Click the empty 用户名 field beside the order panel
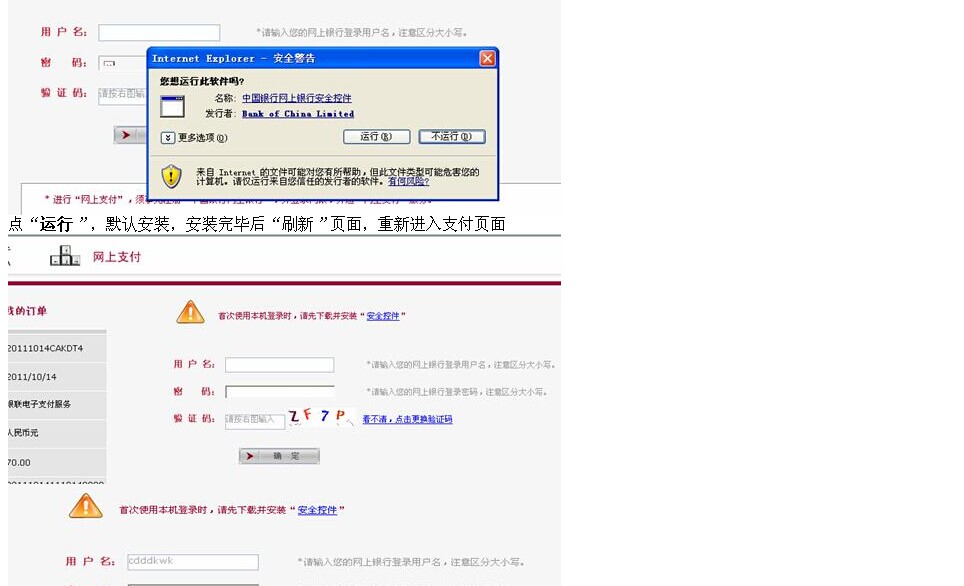The width and height of the screenshot is (964, 586). [279, 365]
